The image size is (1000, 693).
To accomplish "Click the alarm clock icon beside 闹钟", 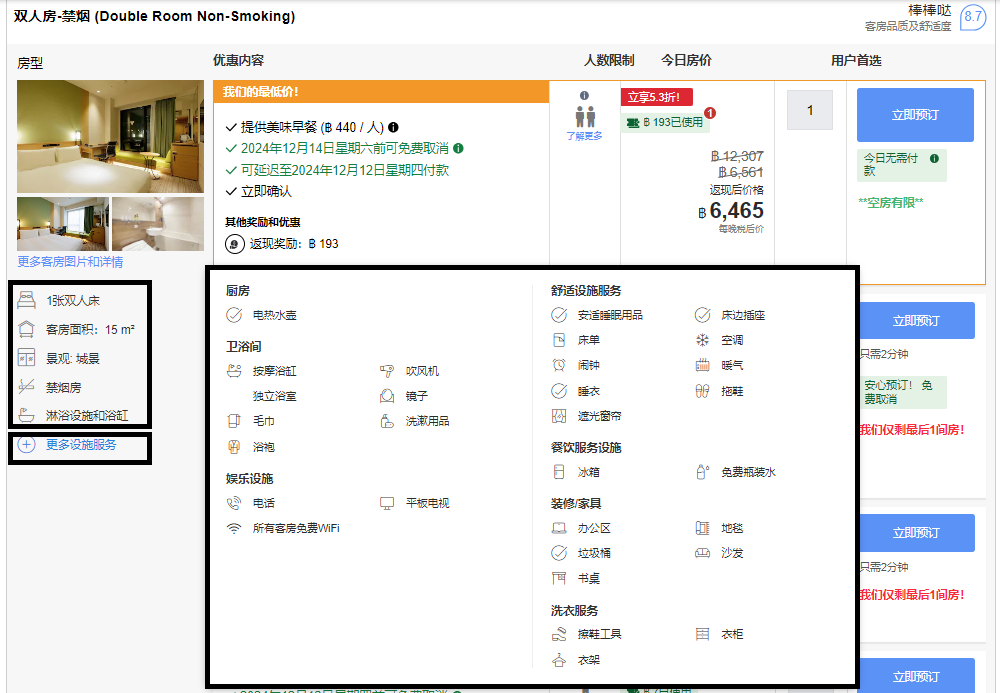I will (559, 365).
